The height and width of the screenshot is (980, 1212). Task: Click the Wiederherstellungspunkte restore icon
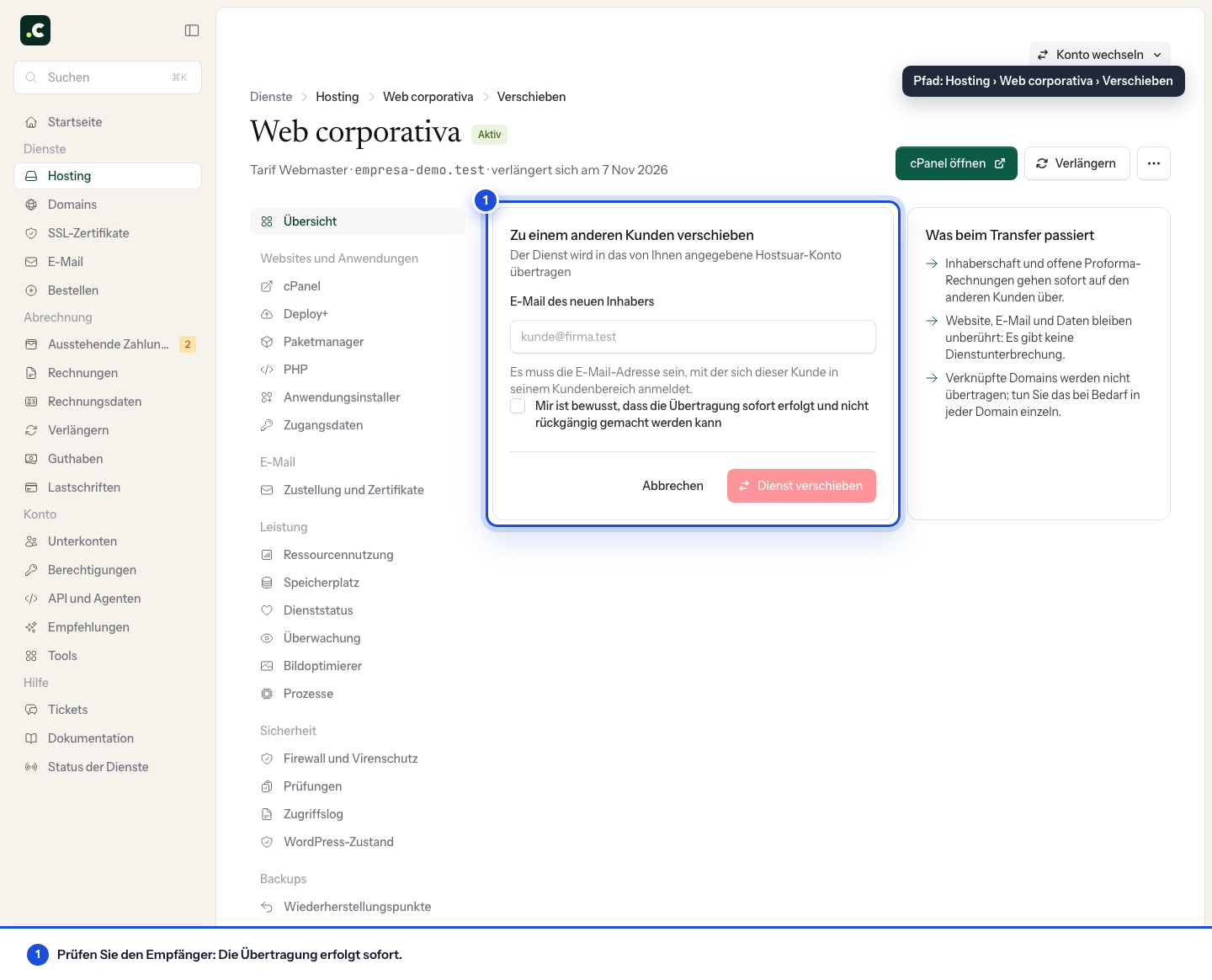tap(267, 907)
